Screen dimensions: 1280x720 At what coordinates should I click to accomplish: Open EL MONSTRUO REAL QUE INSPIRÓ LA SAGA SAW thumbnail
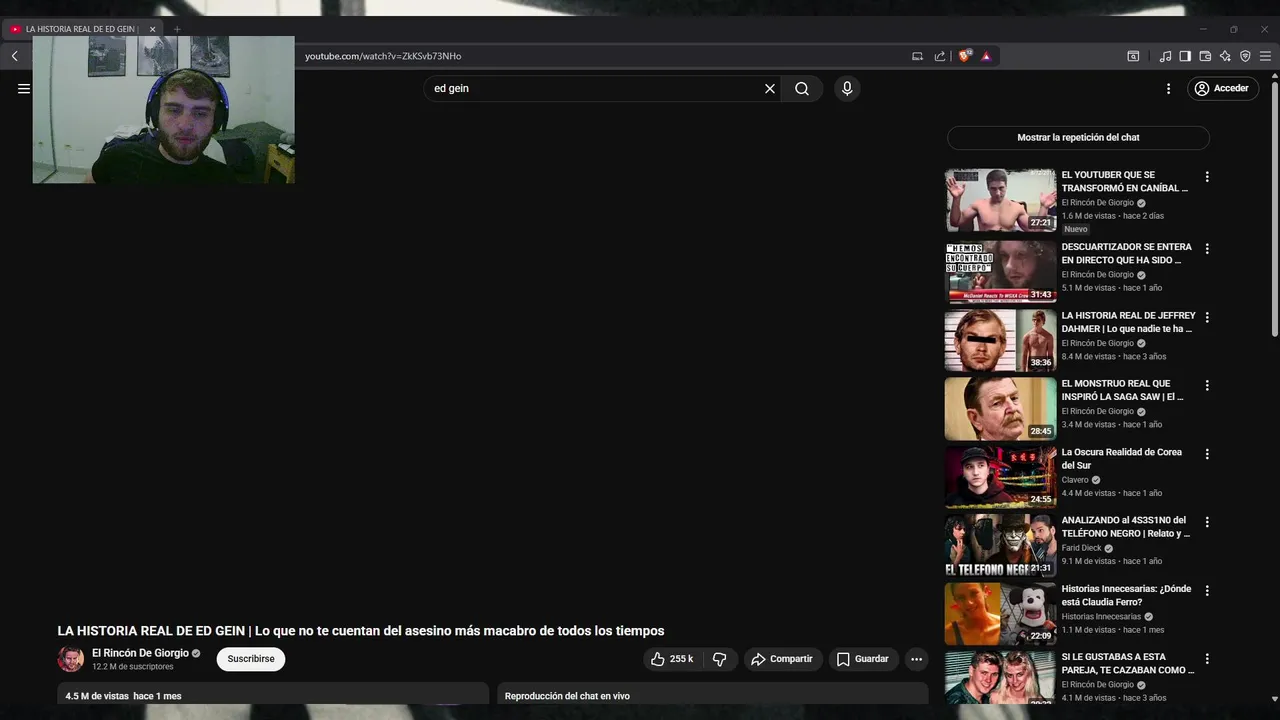[x=1000, y=408]
